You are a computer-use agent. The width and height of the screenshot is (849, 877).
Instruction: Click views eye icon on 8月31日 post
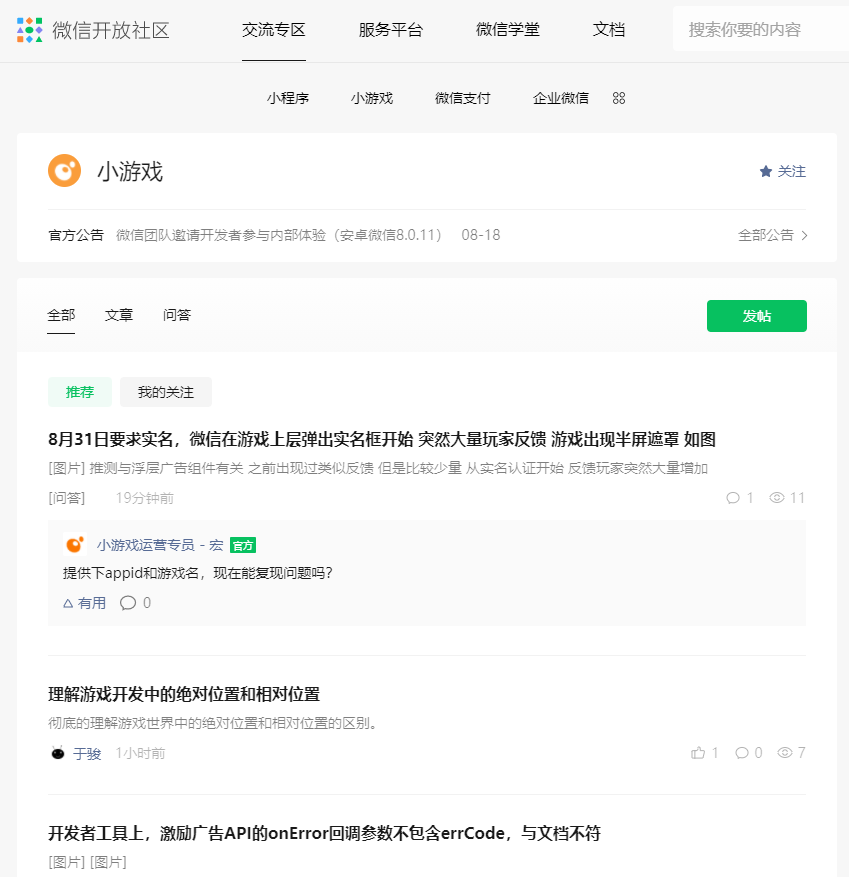[x=776, y=498]
